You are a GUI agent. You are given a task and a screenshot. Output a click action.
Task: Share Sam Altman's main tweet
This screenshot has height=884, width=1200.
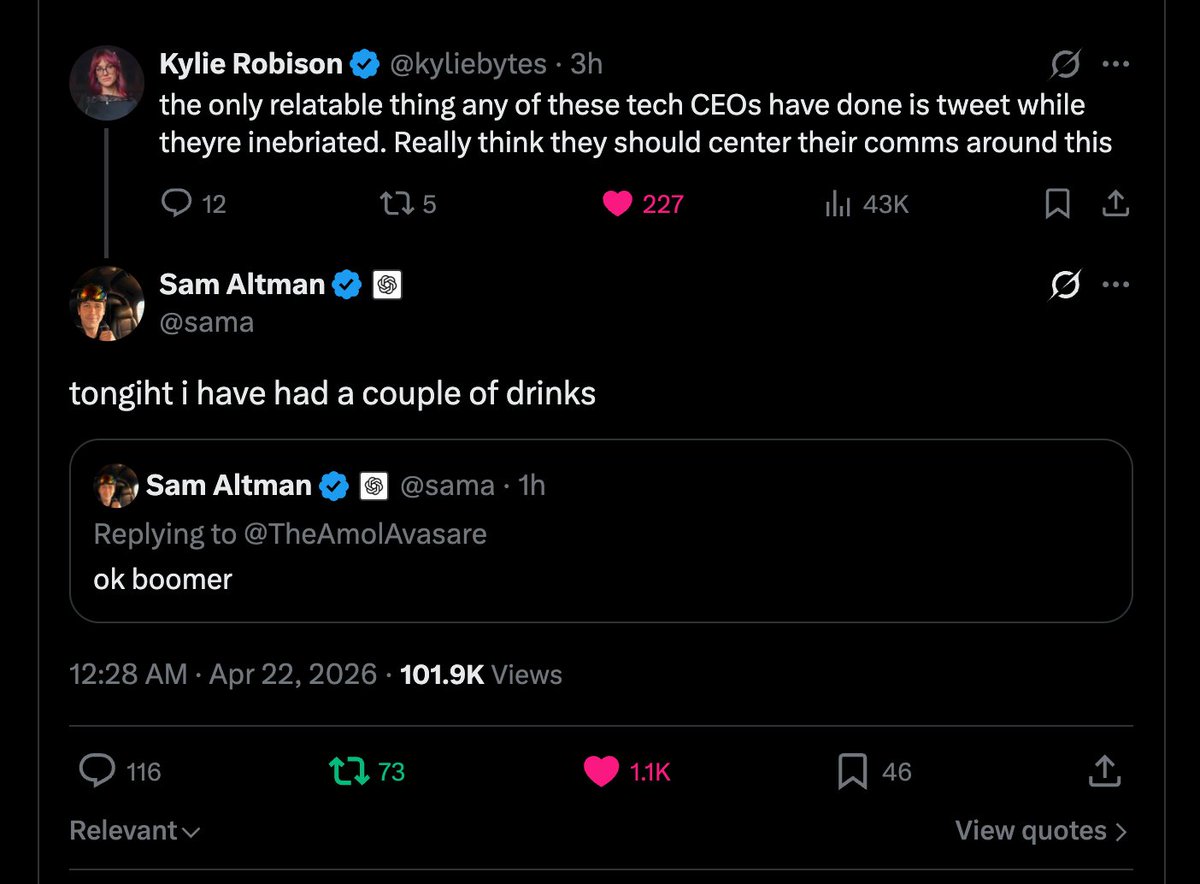[x=1102, y=771]
